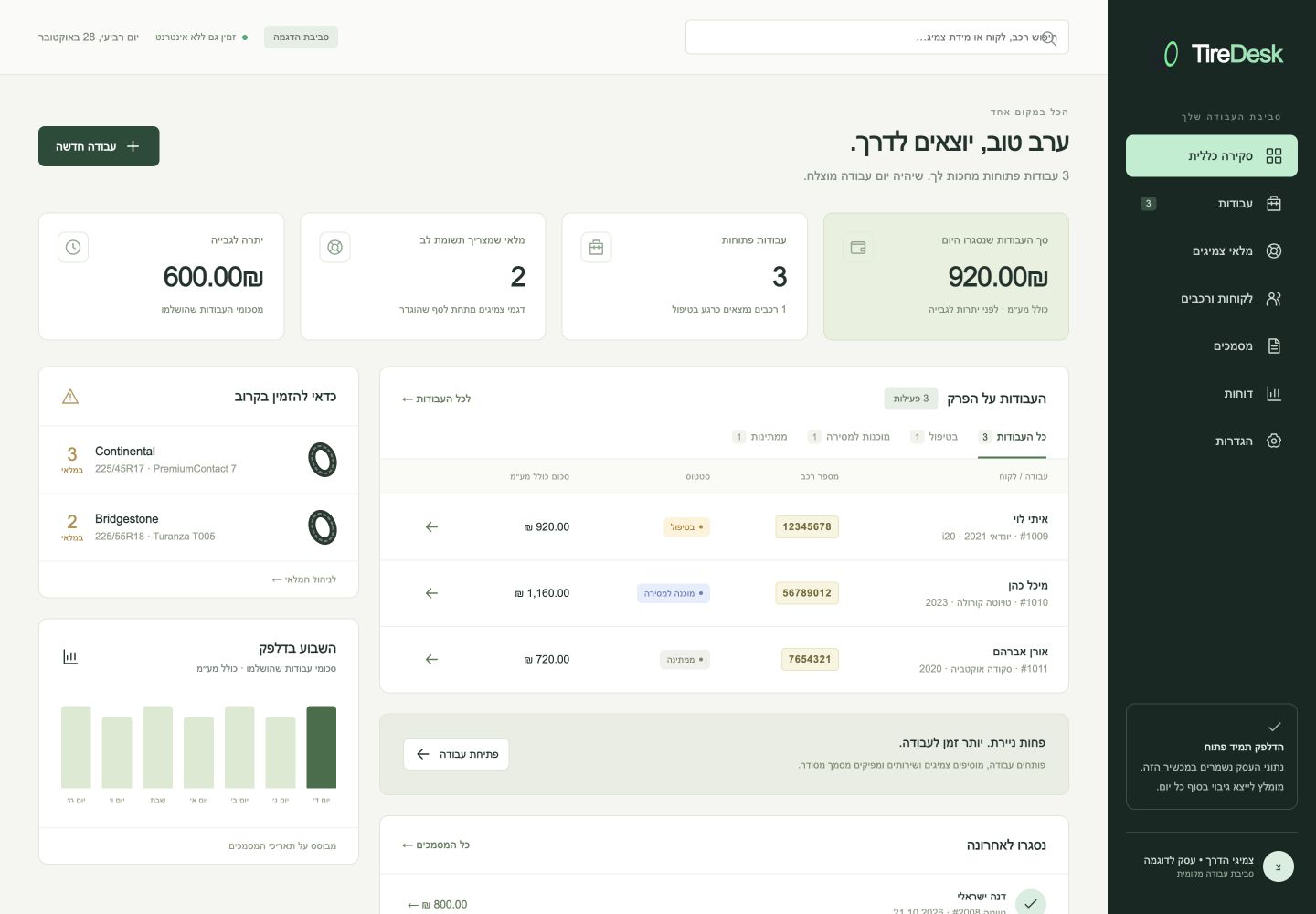
Task: Open the לכל המסמכים link
Action: point(436,845)
